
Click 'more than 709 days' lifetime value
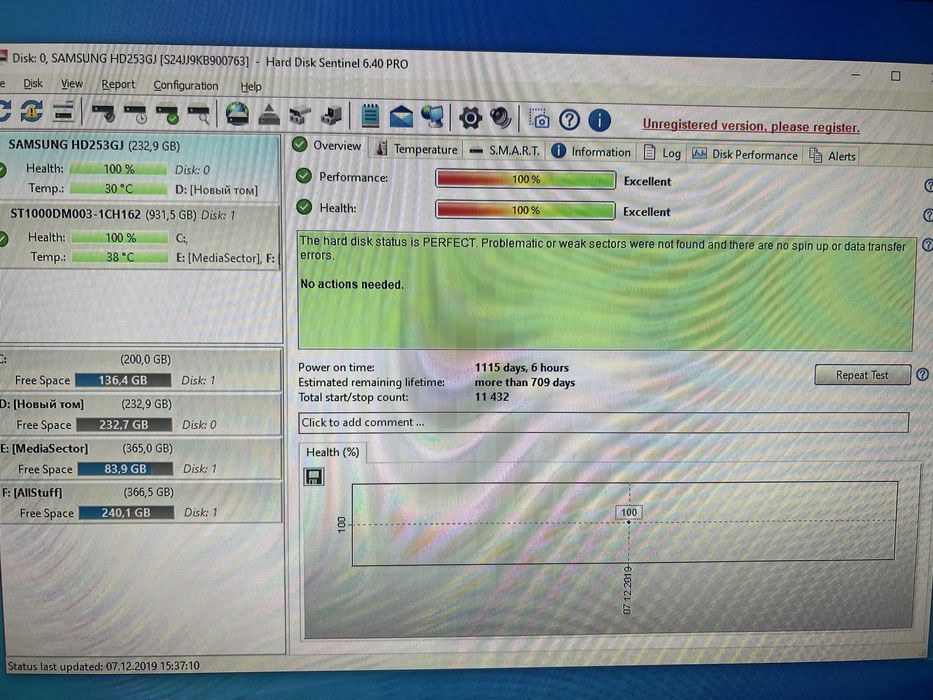click(525, 383)
